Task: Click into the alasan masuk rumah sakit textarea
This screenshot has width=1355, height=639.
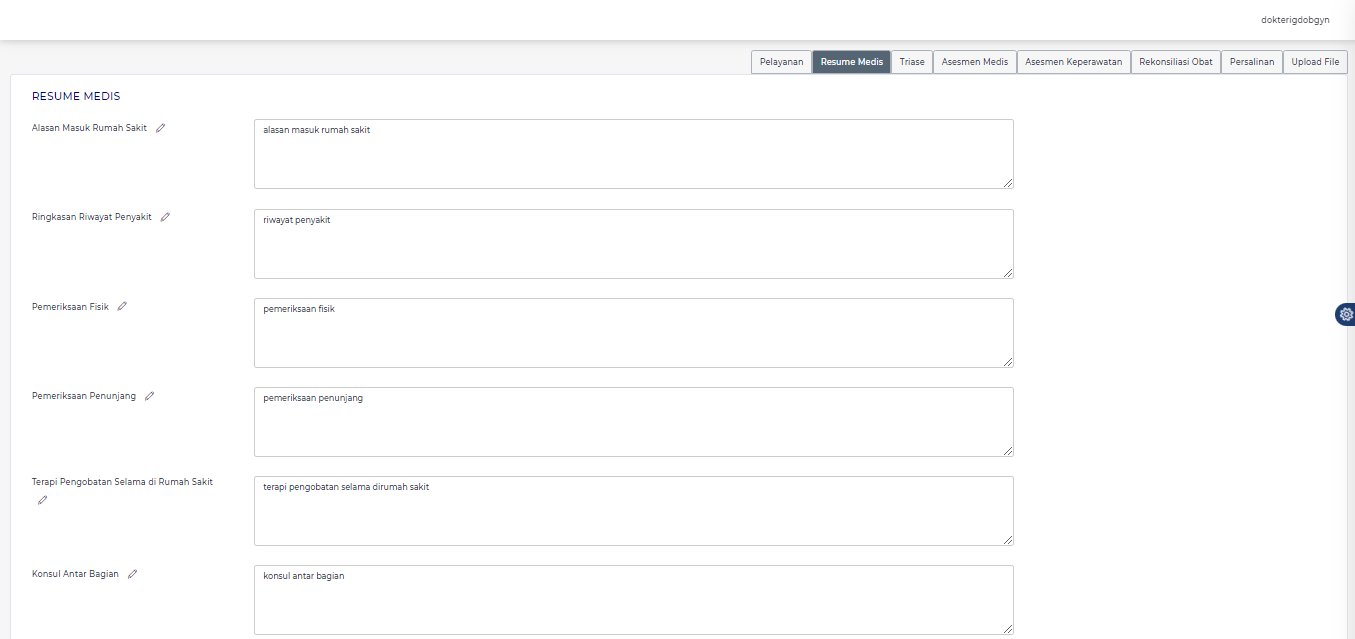Action: 633,154
